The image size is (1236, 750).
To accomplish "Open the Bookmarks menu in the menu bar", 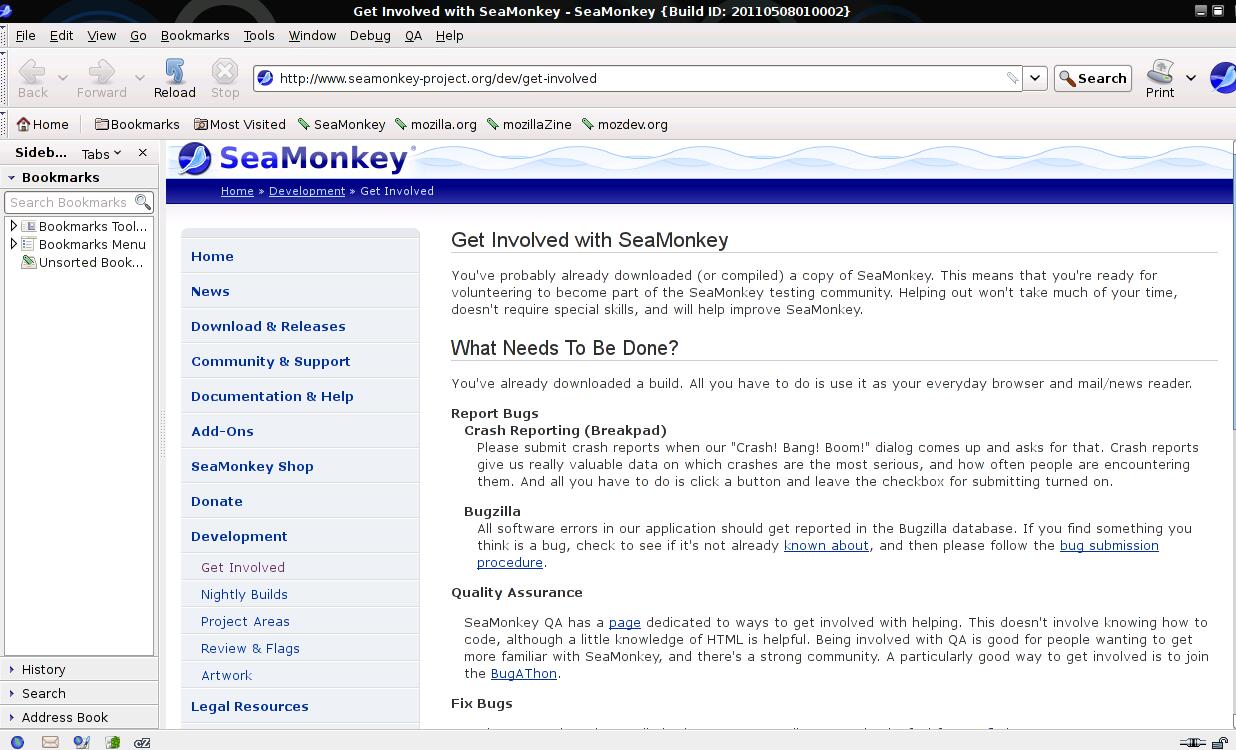I will 195,35.
